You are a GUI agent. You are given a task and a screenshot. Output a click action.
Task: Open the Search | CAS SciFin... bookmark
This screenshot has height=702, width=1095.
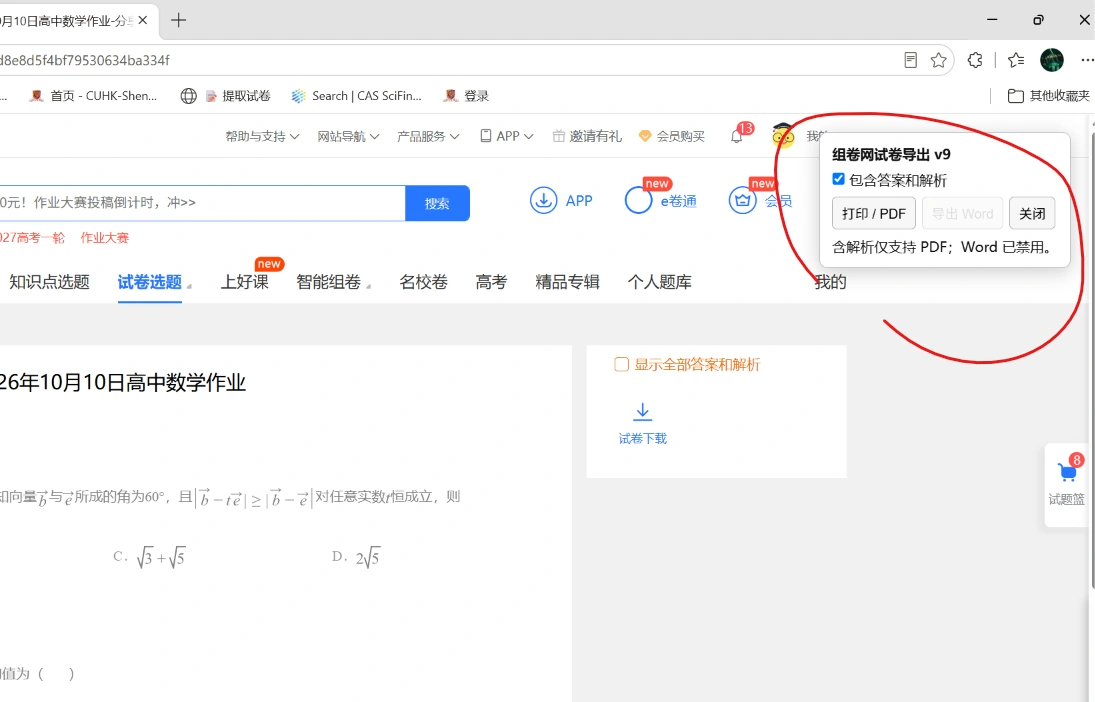pos(357,96)
